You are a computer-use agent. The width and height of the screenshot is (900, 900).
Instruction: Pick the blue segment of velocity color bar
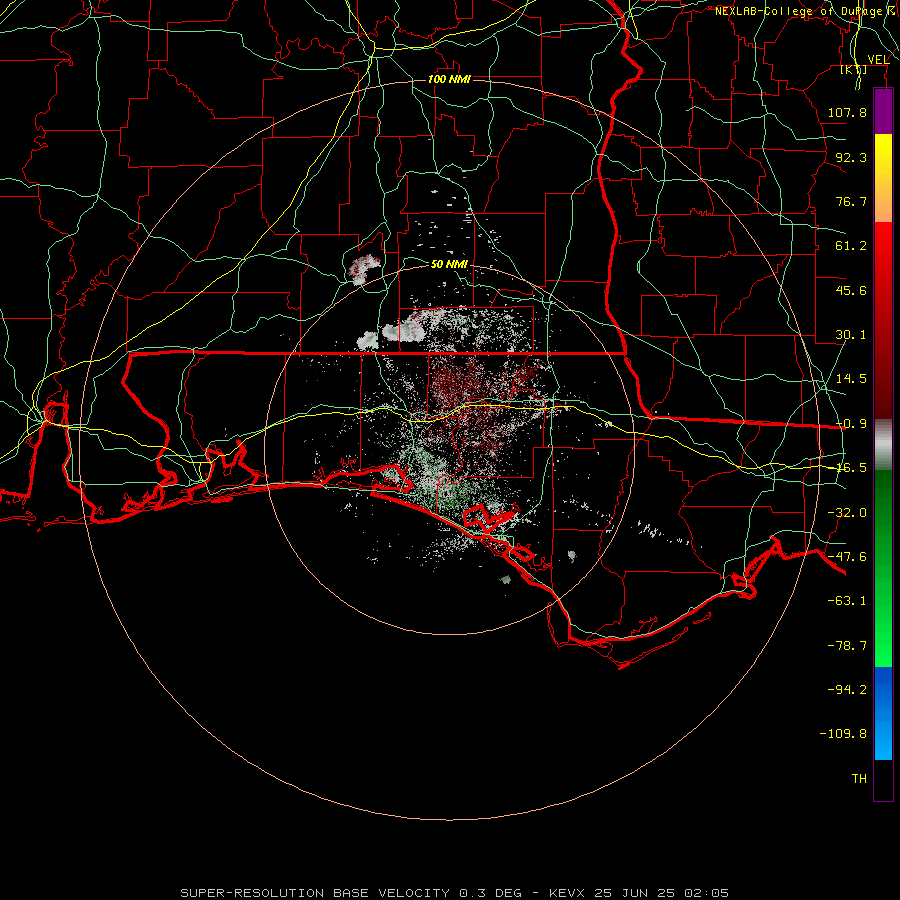pyautogui.click(x=883, y=713)
